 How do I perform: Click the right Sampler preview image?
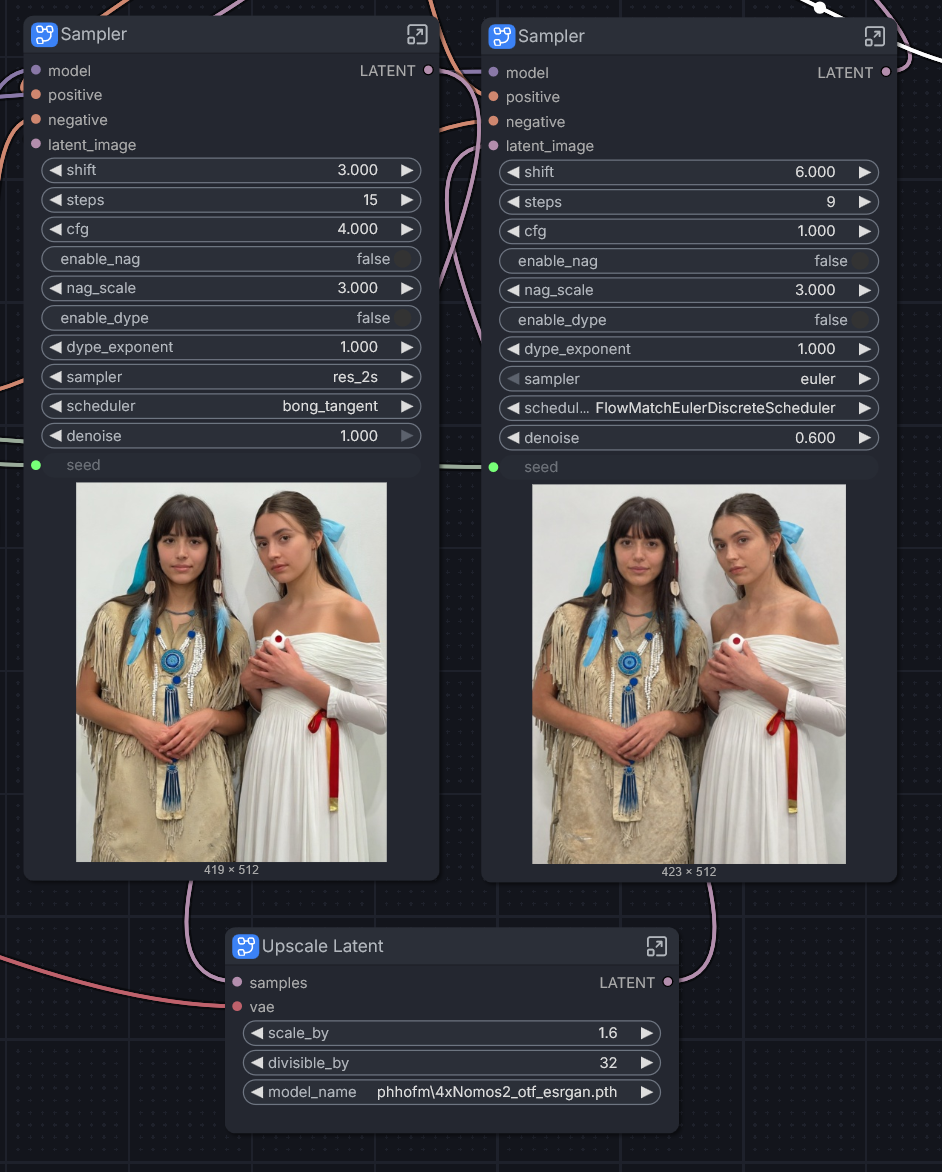pos(689,674)
